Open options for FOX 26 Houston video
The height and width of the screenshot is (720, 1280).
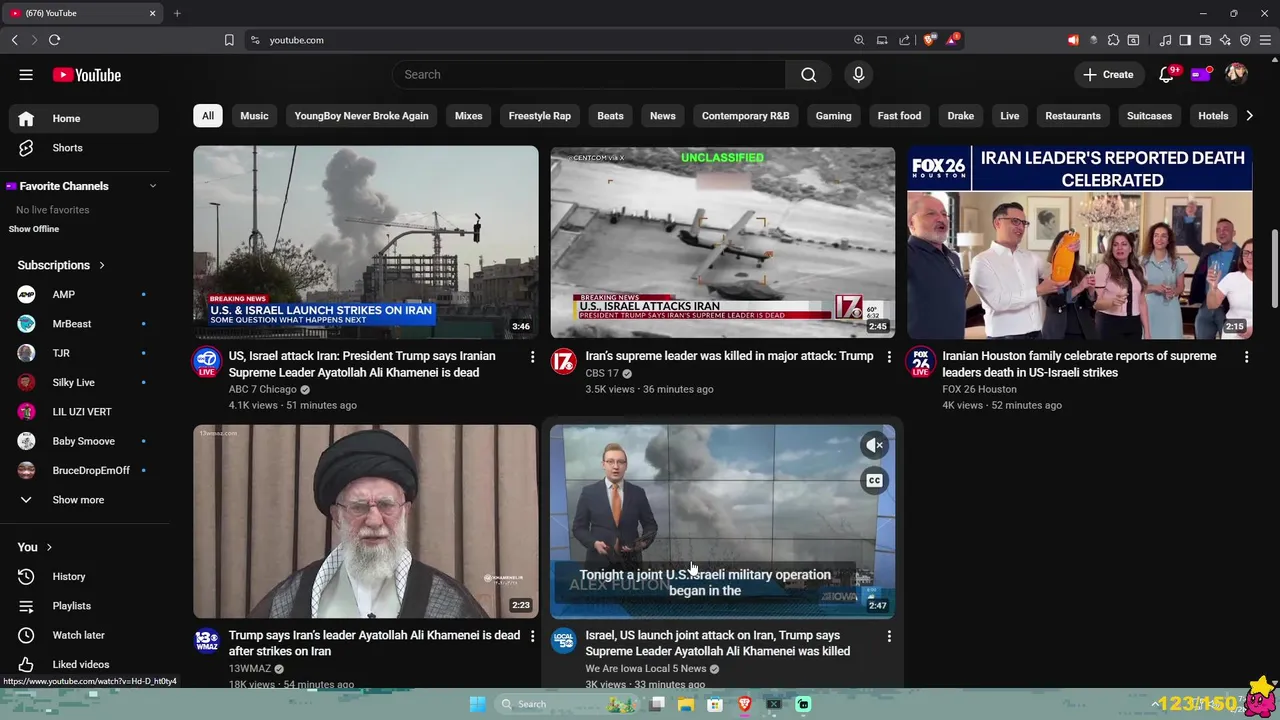tap(1246, 357)
